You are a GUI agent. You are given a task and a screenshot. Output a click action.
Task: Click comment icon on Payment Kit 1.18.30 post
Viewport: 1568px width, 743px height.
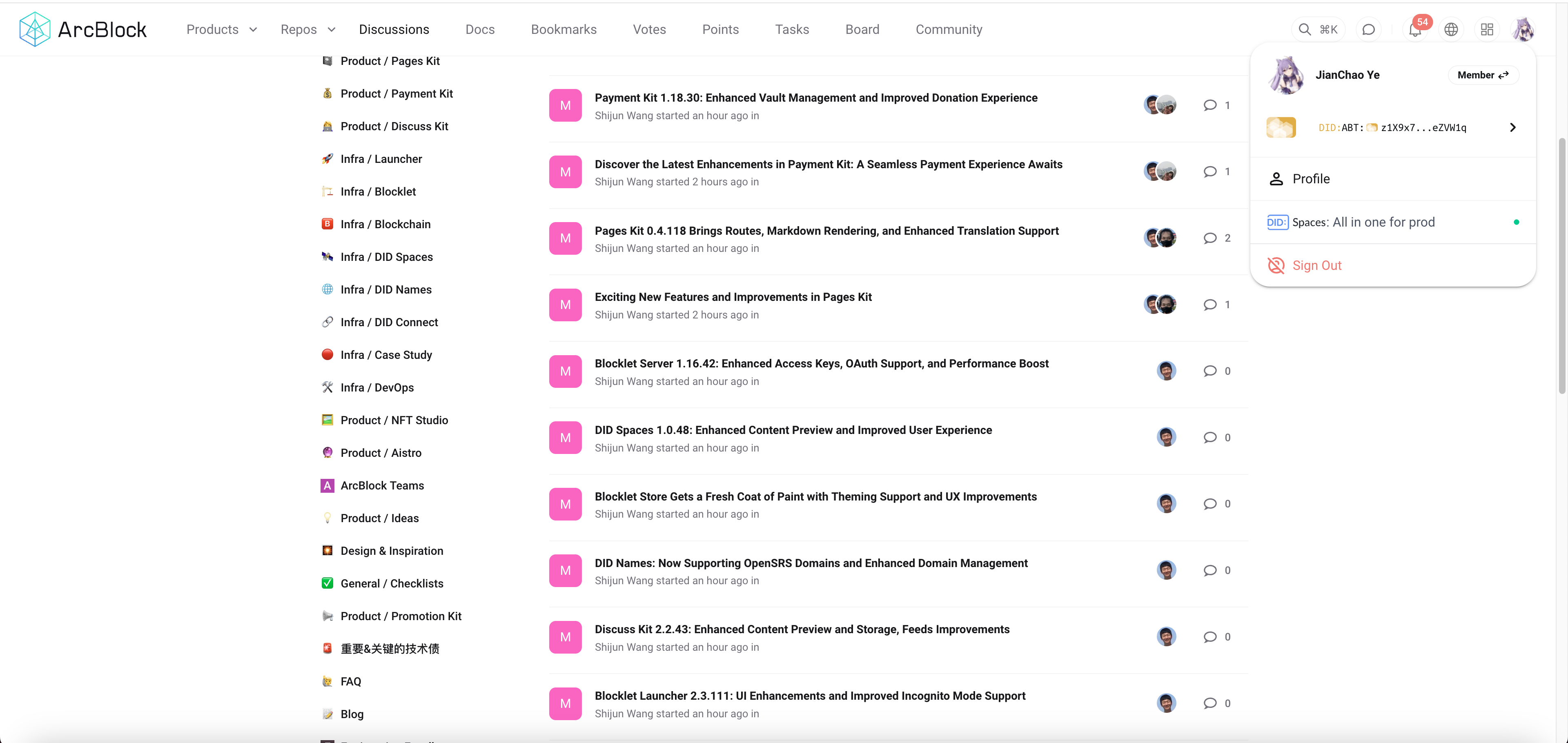tap(1210, 105)
